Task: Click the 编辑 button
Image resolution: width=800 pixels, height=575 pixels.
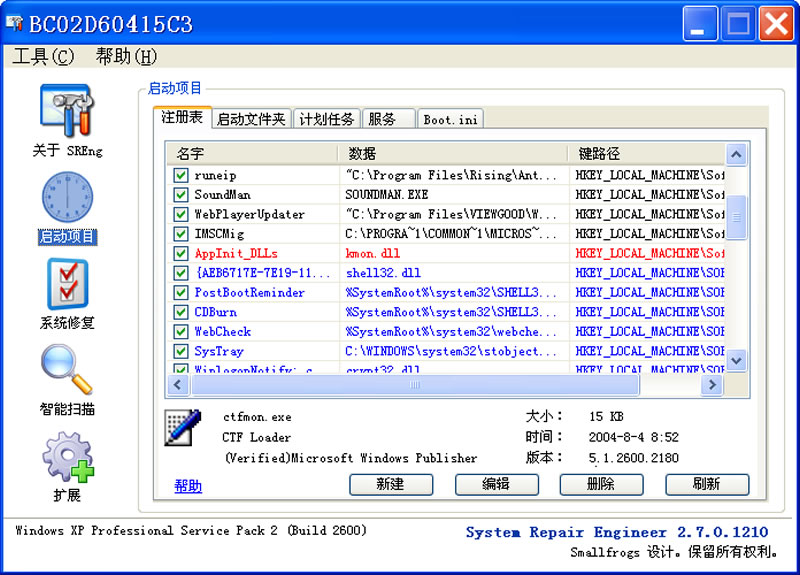Action: [x=496, y=484]
